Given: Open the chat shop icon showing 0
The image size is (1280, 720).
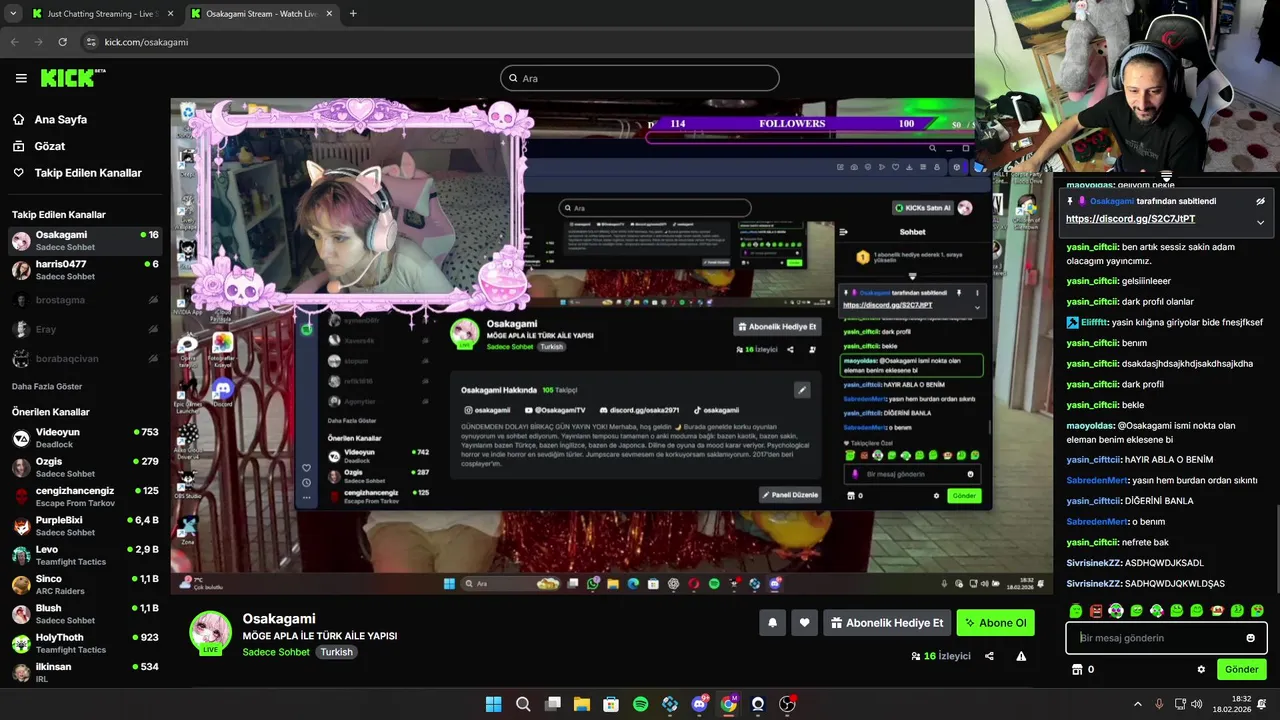Looking at the screenshot, I should click(1084, 669).
